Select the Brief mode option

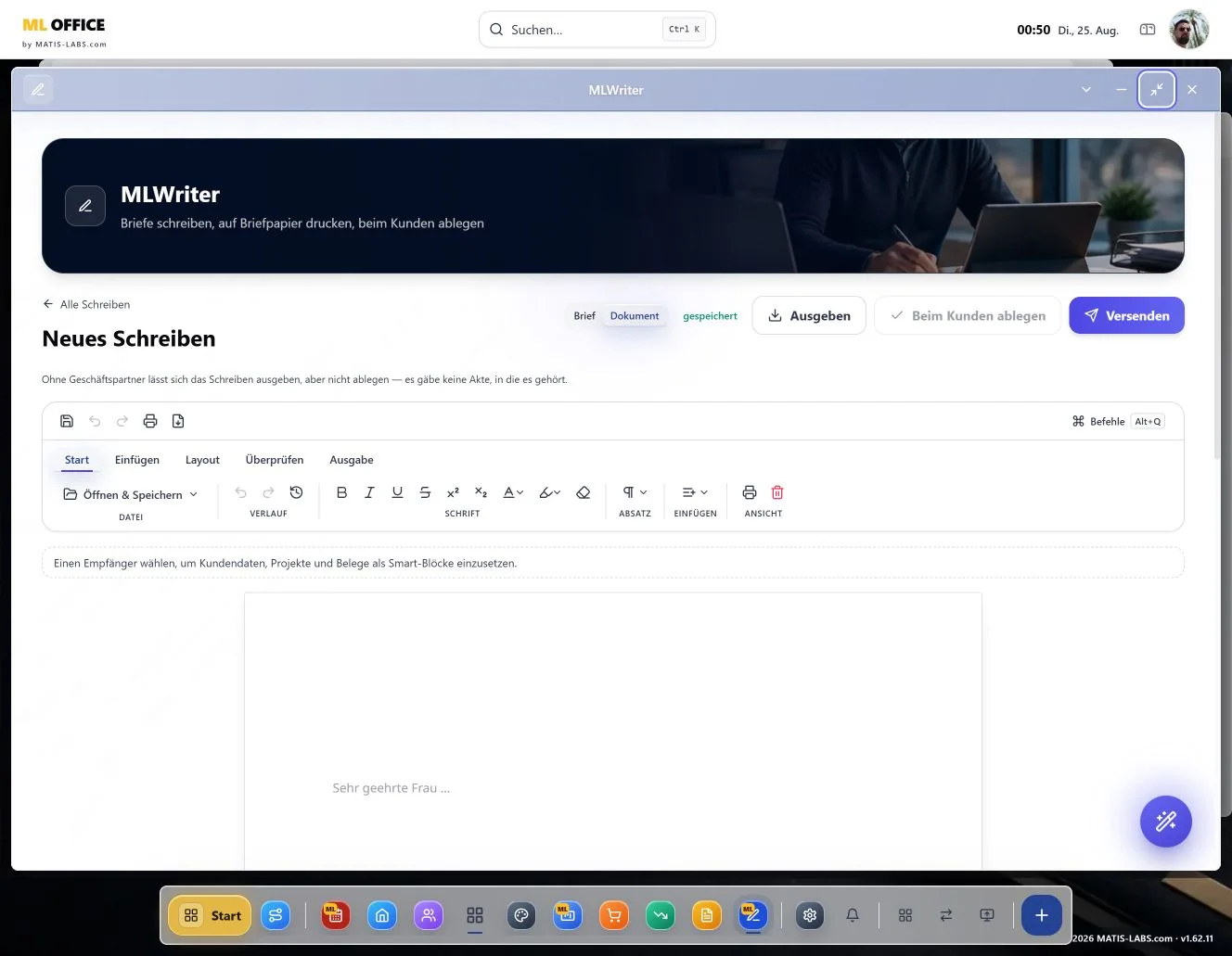pos(584,316)
